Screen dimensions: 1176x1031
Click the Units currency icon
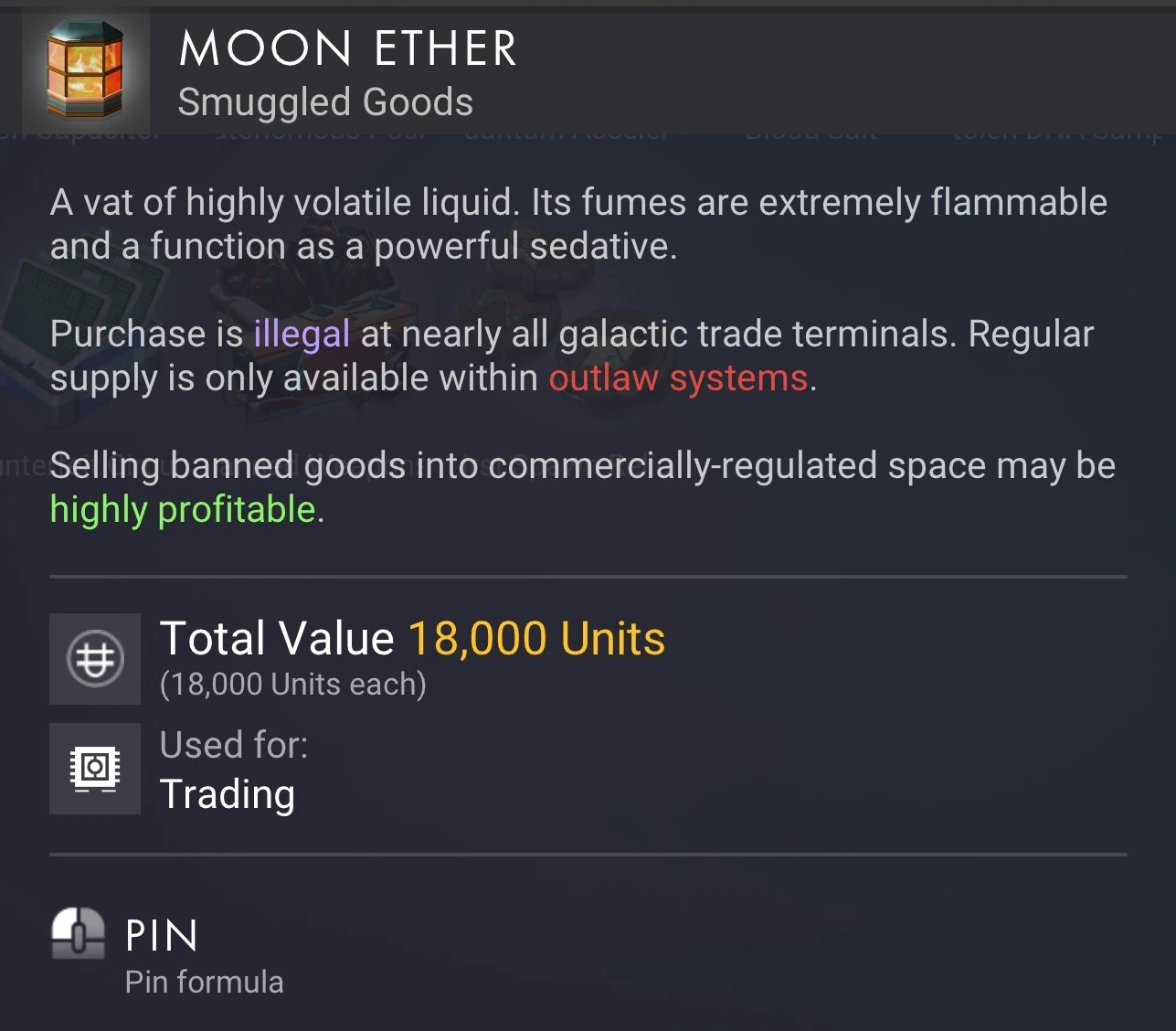click(95, 658)
